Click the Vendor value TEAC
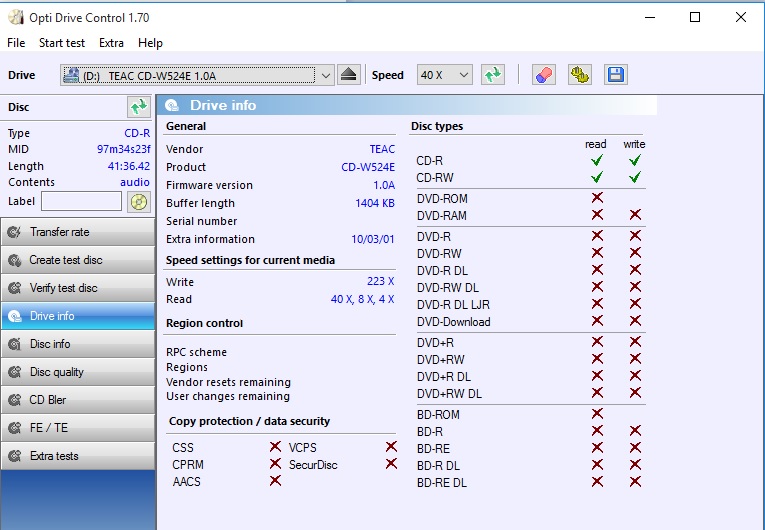 click(382, 149)
